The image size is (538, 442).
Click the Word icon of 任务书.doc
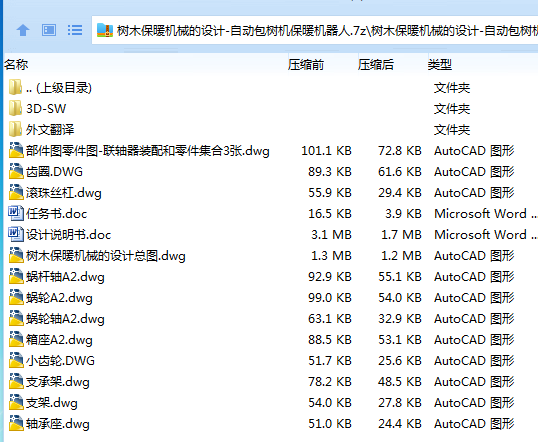tap(16, 213)
